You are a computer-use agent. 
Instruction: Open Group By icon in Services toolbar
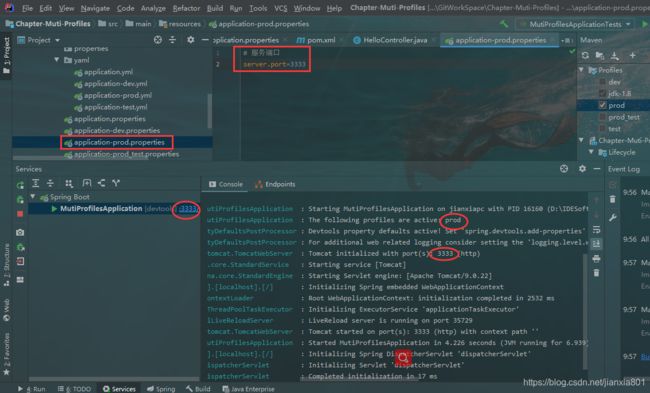click(69, 183)
